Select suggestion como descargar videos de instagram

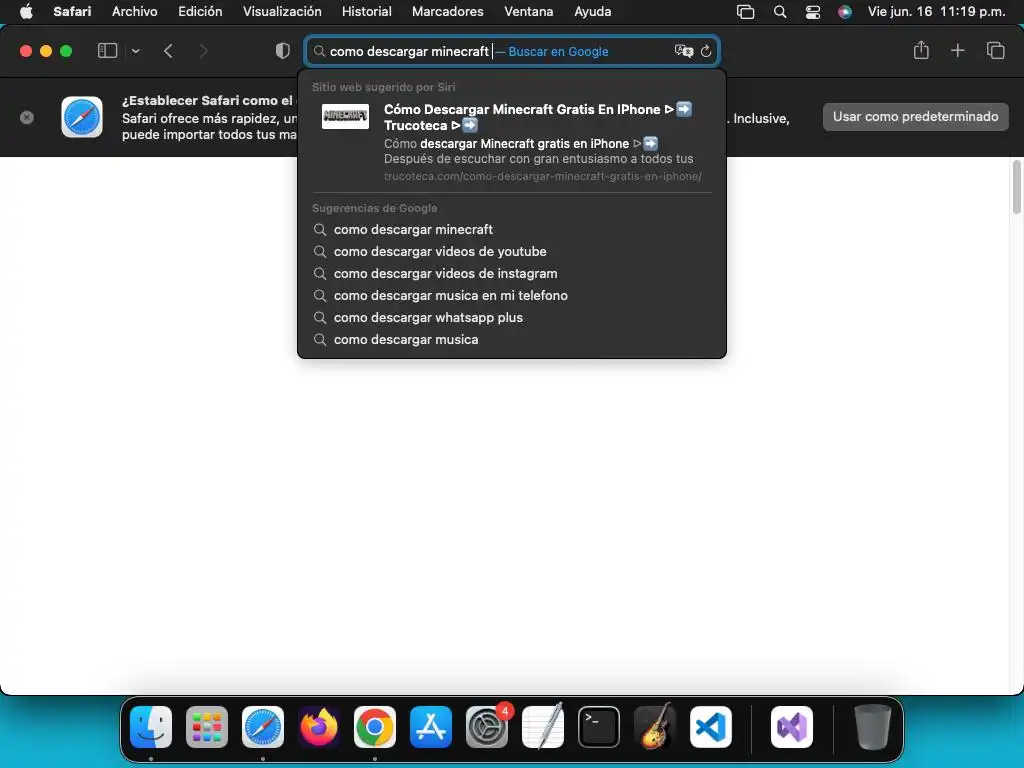click(512, 274)
